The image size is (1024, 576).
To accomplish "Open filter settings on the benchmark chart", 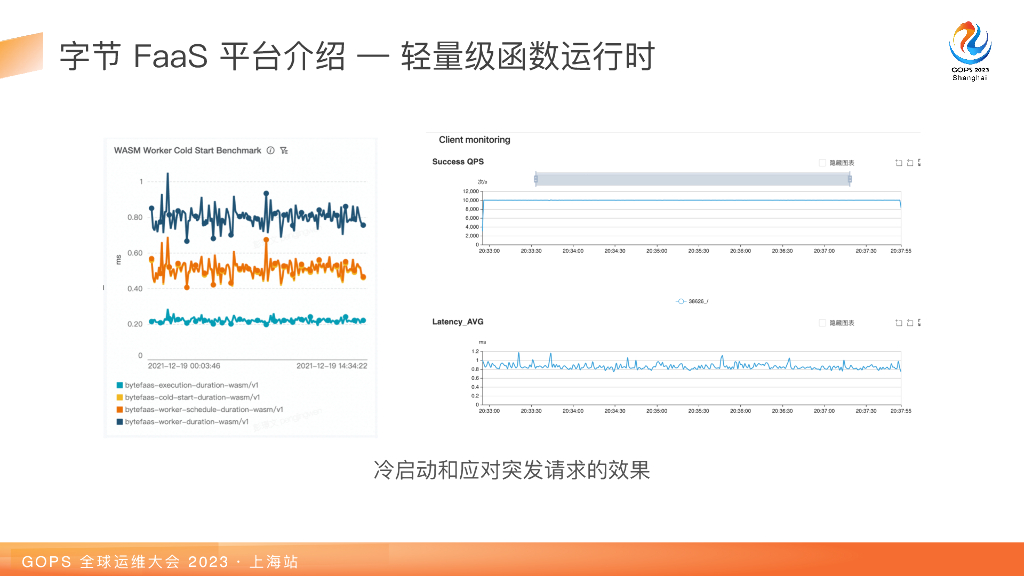I will 285,150.
